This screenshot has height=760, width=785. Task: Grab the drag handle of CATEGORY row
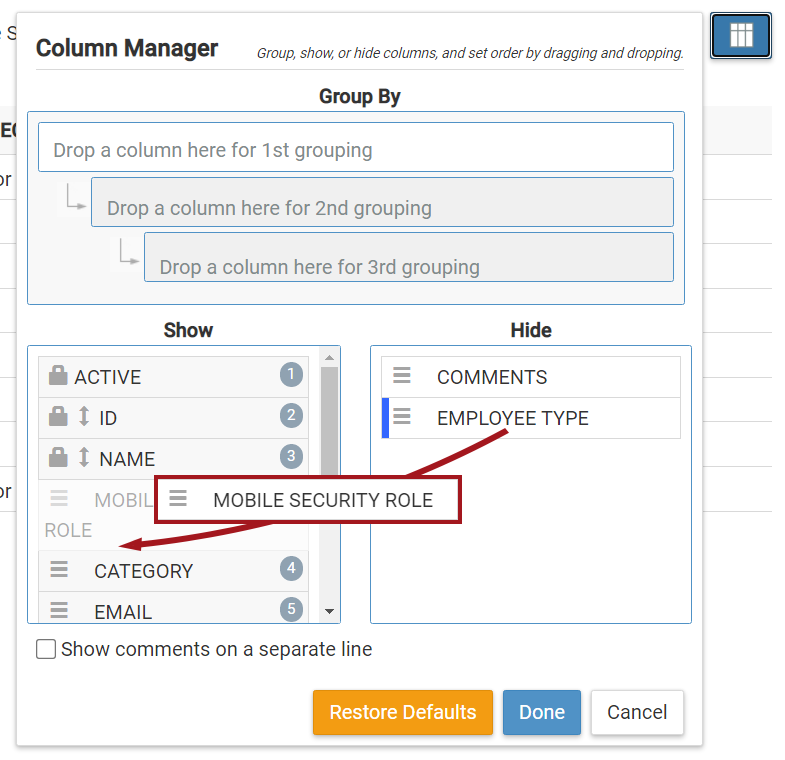59,569
